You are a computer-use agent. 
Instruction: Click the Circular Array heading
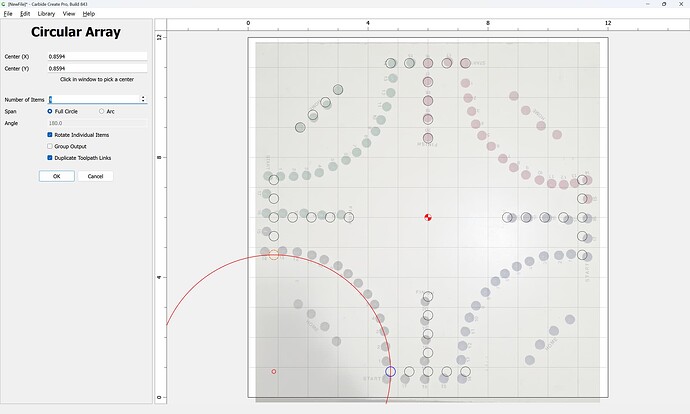[x=76, y=32]
